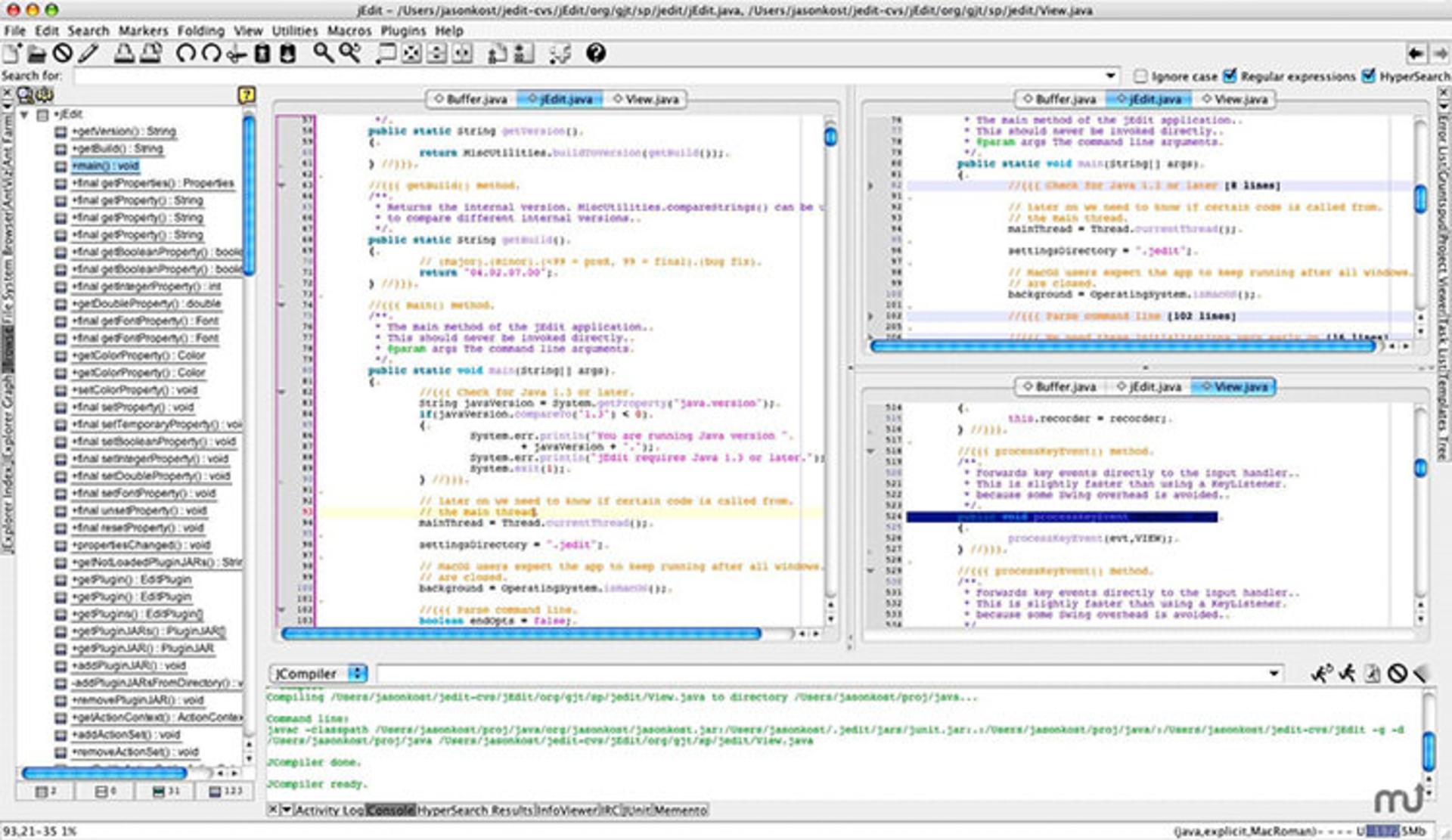Click the magnifying glass Find icon
This screenshot has height=840, width=1452.
tap(324, 54)
